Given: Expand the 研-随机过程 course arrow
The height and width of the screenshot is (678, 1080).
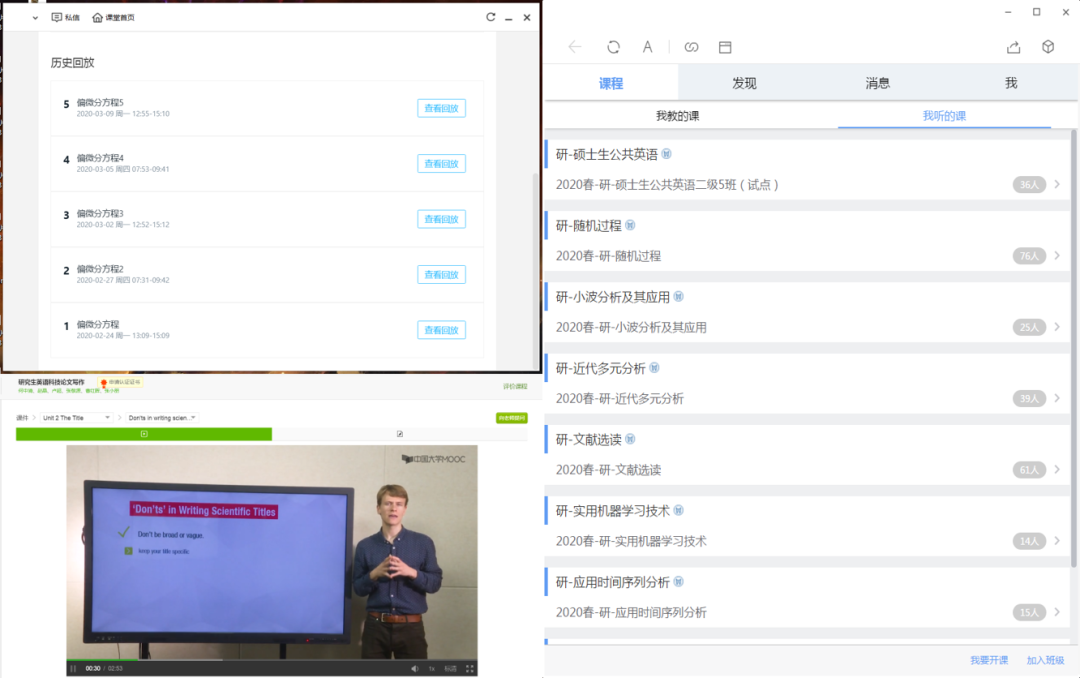Looking at the screenshot, I should 1057,256.
